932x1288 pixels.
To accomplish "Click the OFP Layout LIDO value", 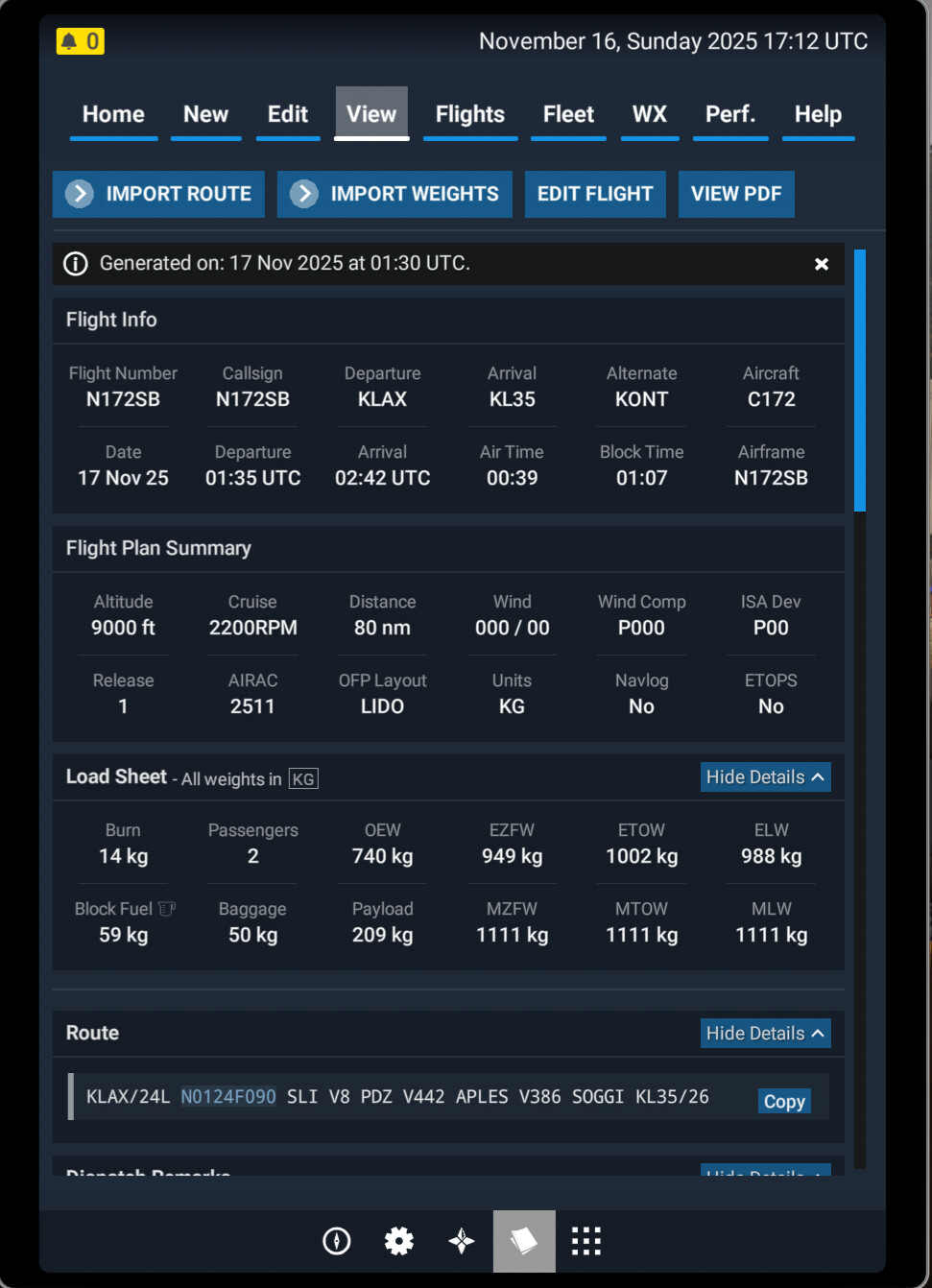I will coord(382,706).
